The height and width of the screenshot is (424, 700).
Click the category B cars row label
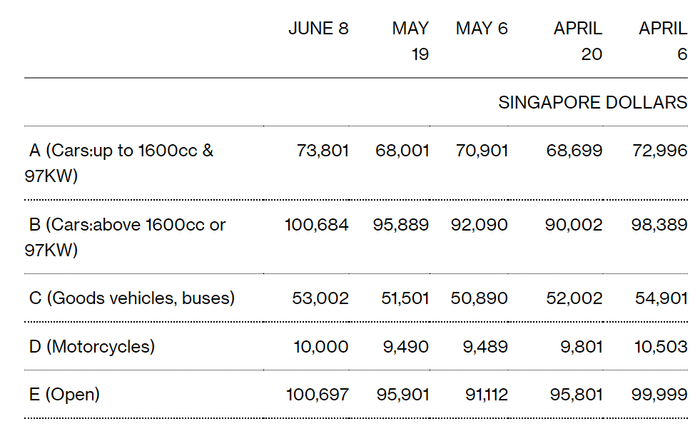tap(126, 237)
